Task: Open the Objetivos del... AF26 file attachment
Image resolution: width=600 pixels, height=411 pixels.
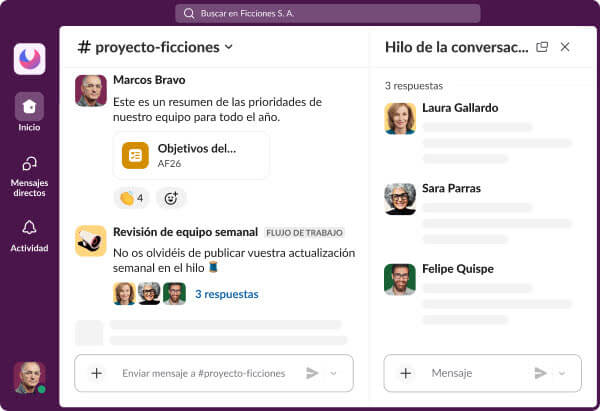Action: 191,155
